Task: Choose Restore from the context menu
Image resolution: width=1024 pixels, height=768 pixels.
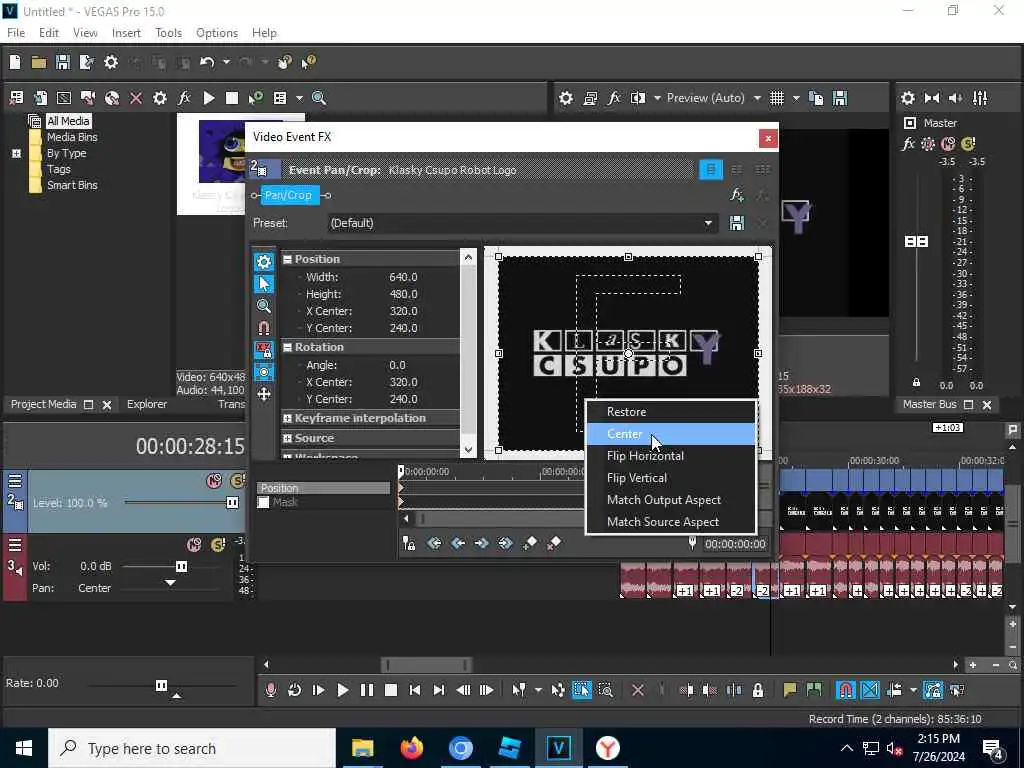Action: [671, 412]
